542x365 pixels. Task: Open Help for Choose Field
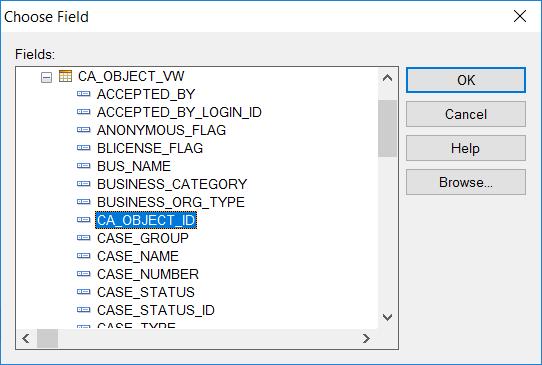466,148
